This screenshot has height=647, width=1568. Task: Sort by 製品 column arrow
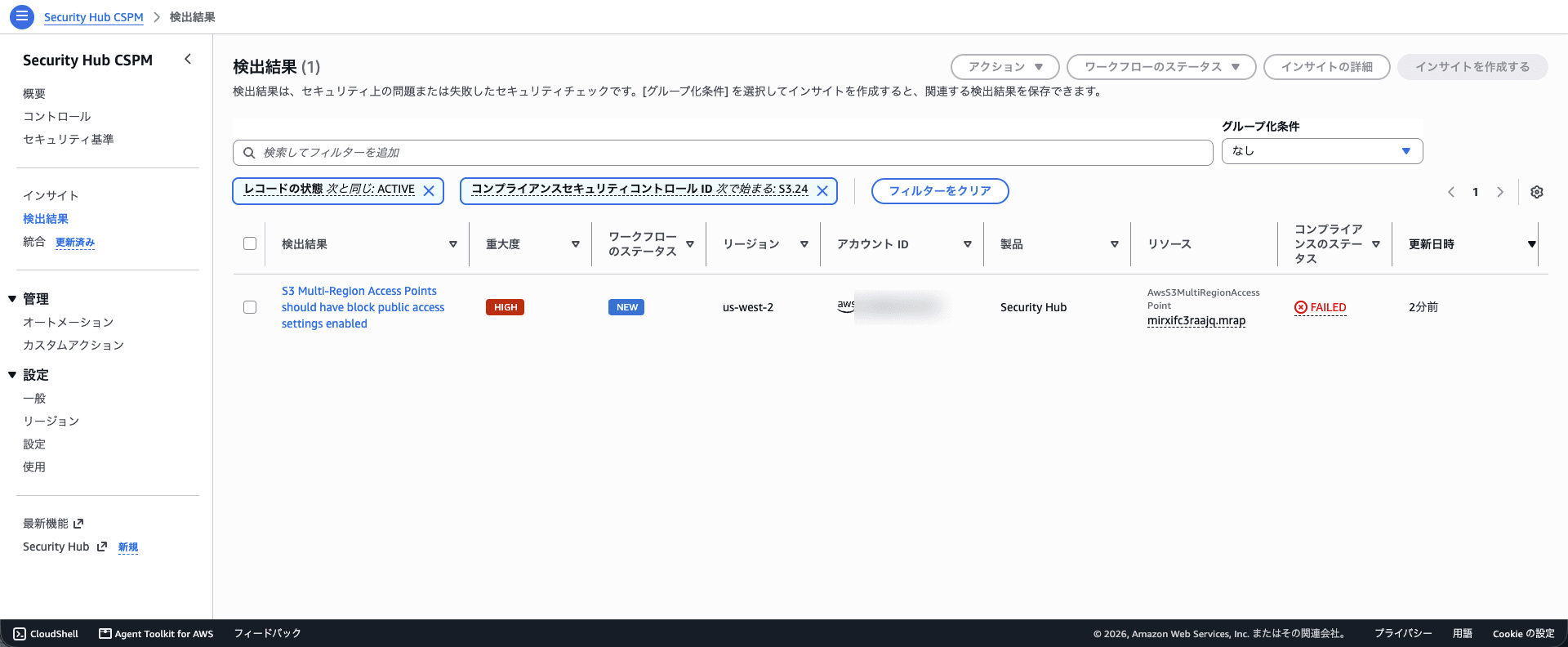pos(1115,244)
